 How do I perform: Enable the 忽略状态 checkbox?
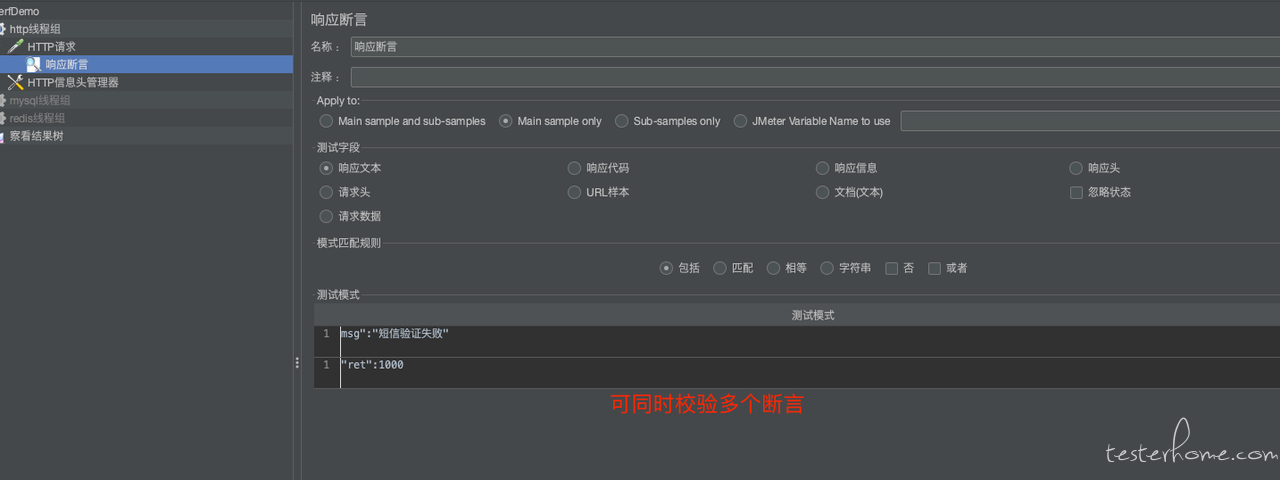coord(1076,192)
